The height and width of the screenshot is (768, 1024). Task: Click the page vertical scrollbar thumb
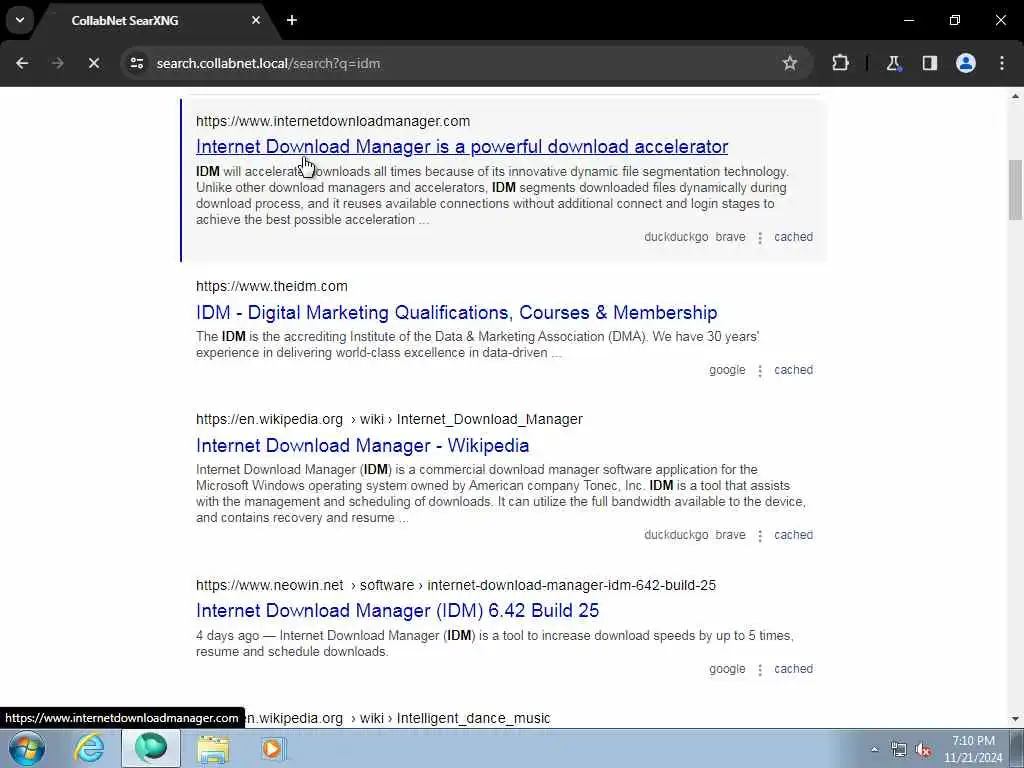(1015, 190)
